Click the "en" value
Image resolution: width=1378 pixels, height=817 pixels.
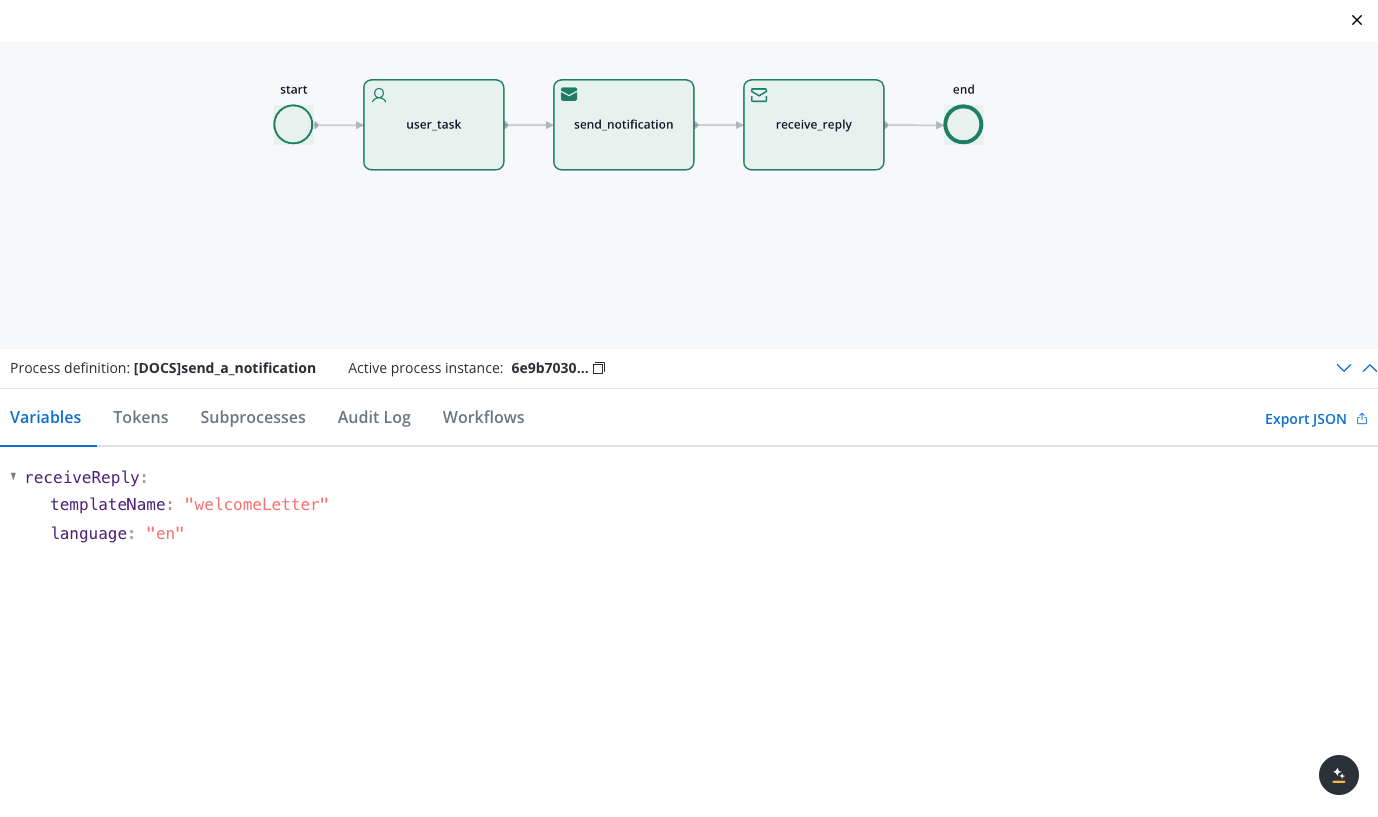click(166, 534)
